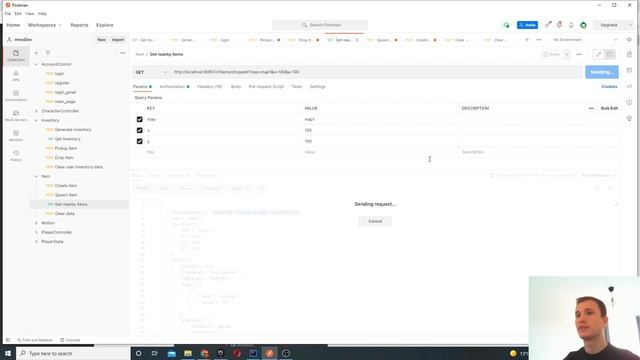Viewport: 640px width, 360px height.
Task: Click the capture requests satellite icon
Action: tap(548, 24)
